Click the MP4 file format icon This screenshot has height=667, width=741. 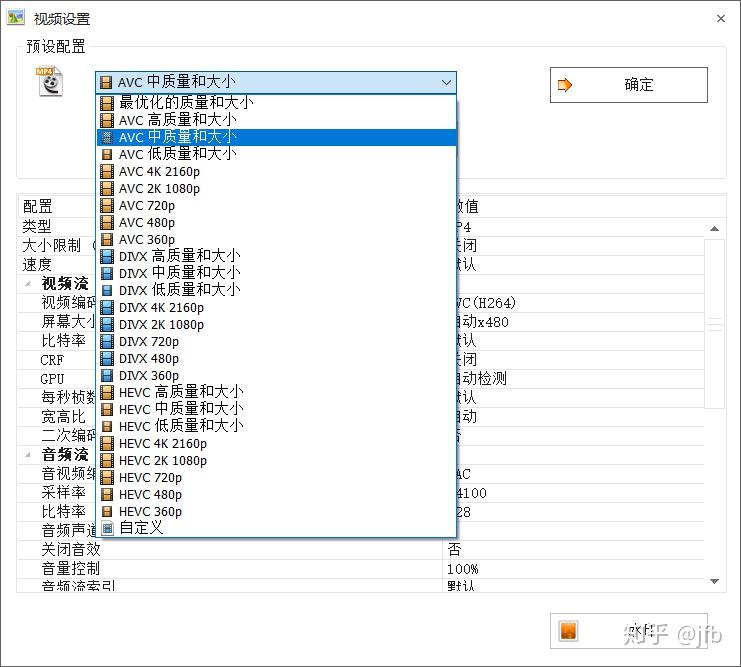[50, 82]
